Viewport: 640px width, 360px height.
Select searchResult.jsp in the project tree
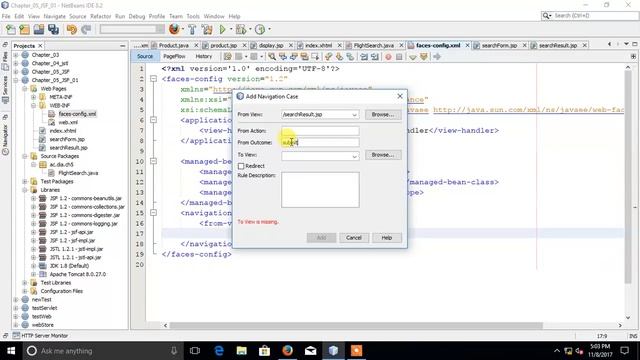68,148
